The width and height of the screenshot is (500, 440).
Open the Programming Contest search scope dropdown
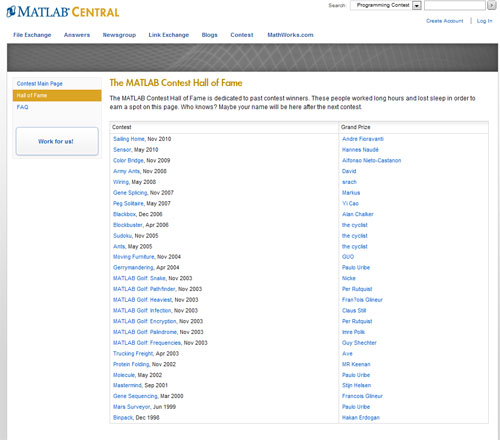386,5
